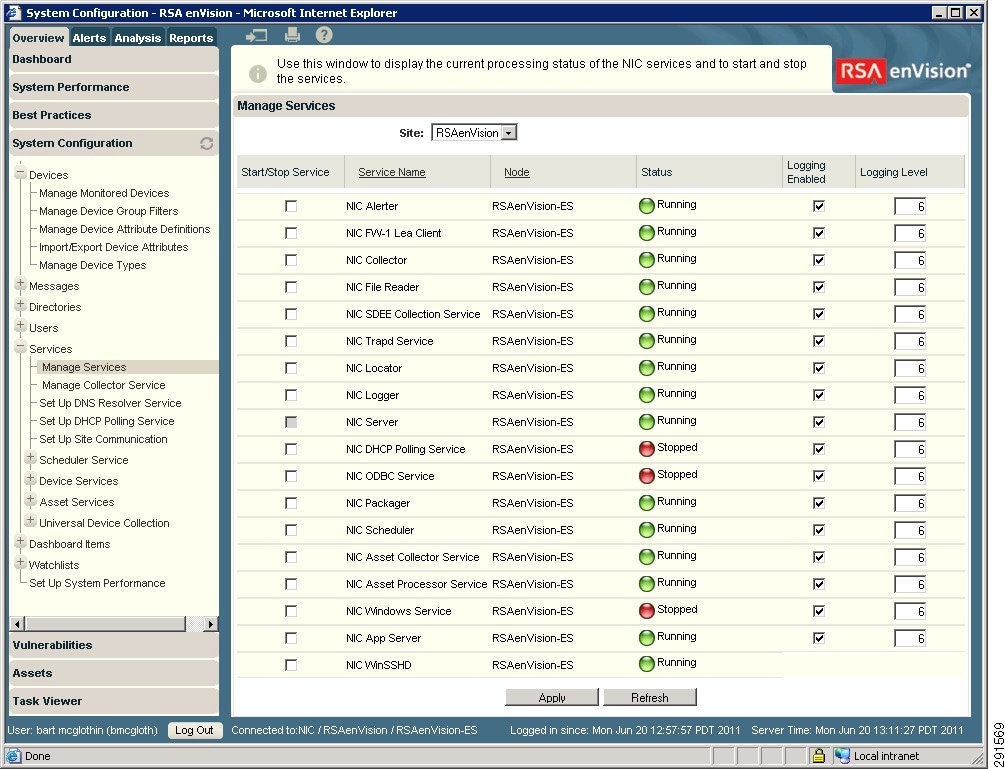Open the Vulnerabilities section

click(x=114, y=645)
